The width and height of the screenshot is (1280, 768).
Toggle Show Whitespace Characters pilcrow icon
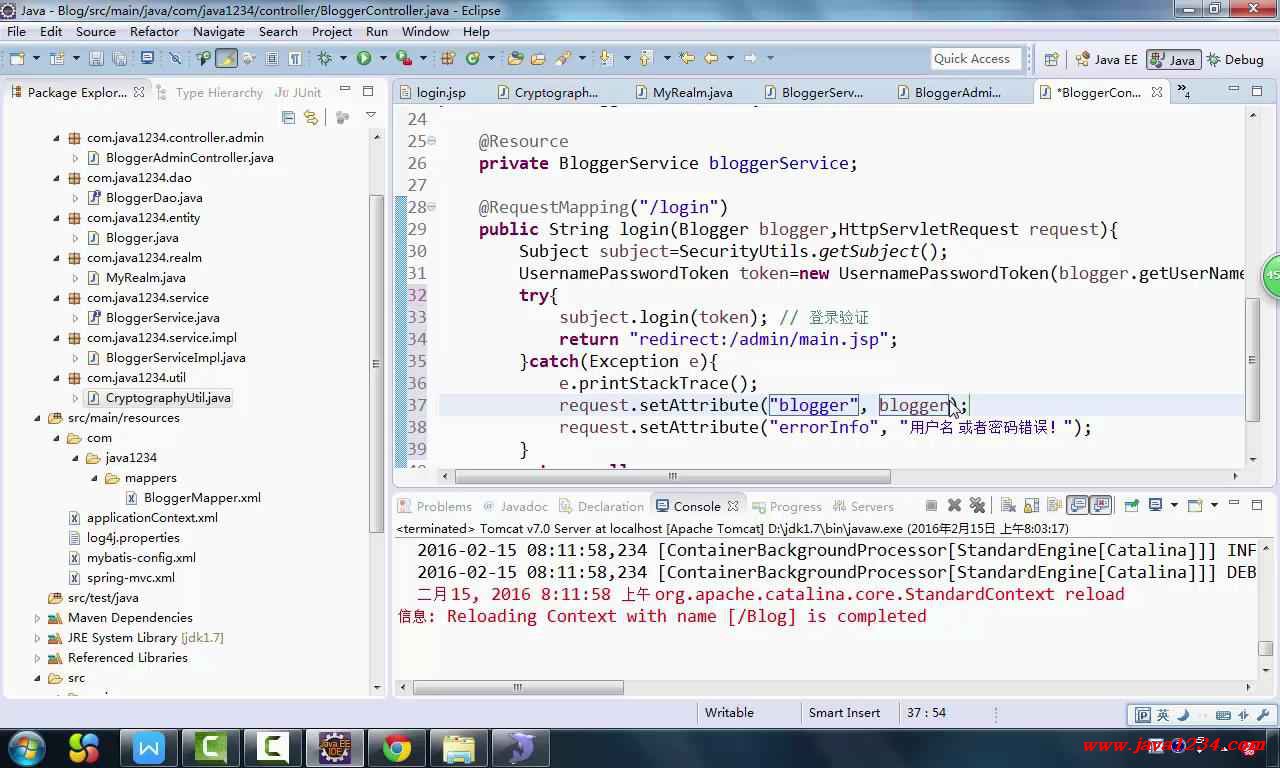pos(295,59)
